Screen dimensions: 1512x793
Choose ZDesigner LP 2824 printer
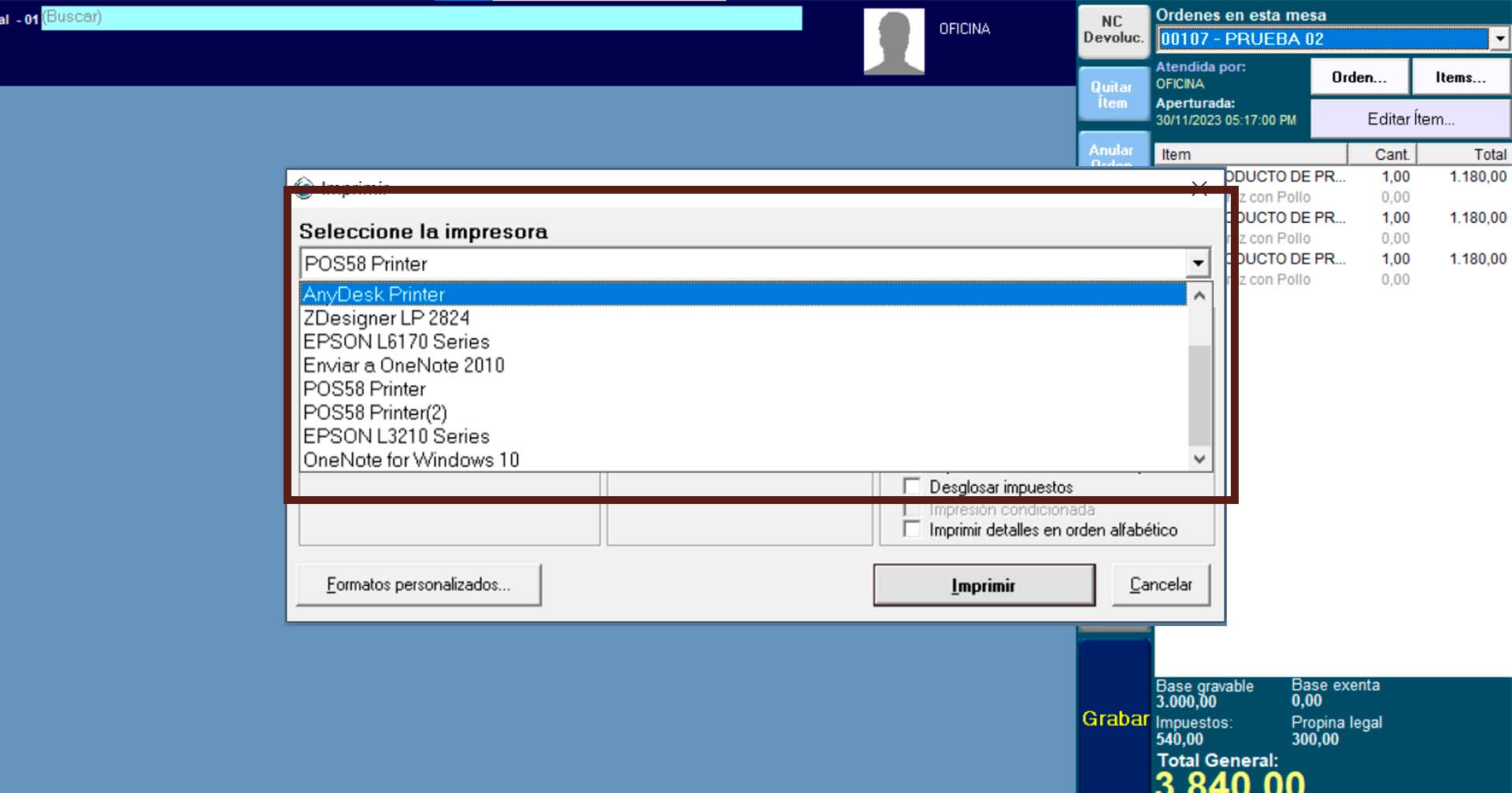[x=386, y=318]
